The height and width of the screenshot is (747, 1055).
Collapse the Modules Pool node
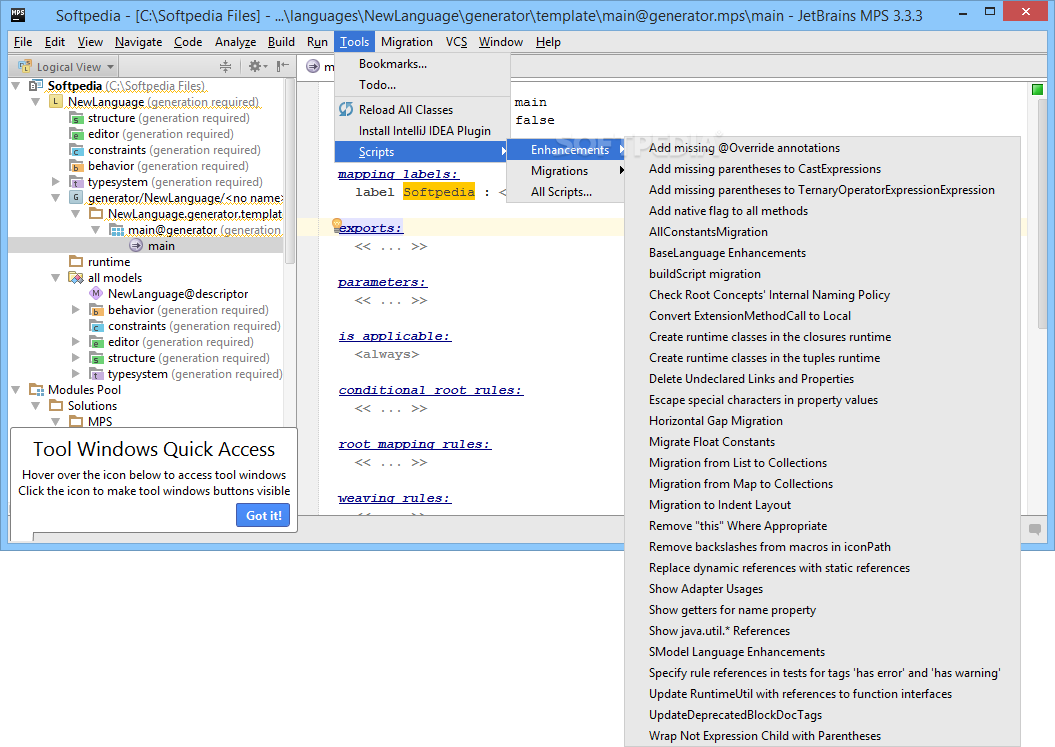coord(15,390)
